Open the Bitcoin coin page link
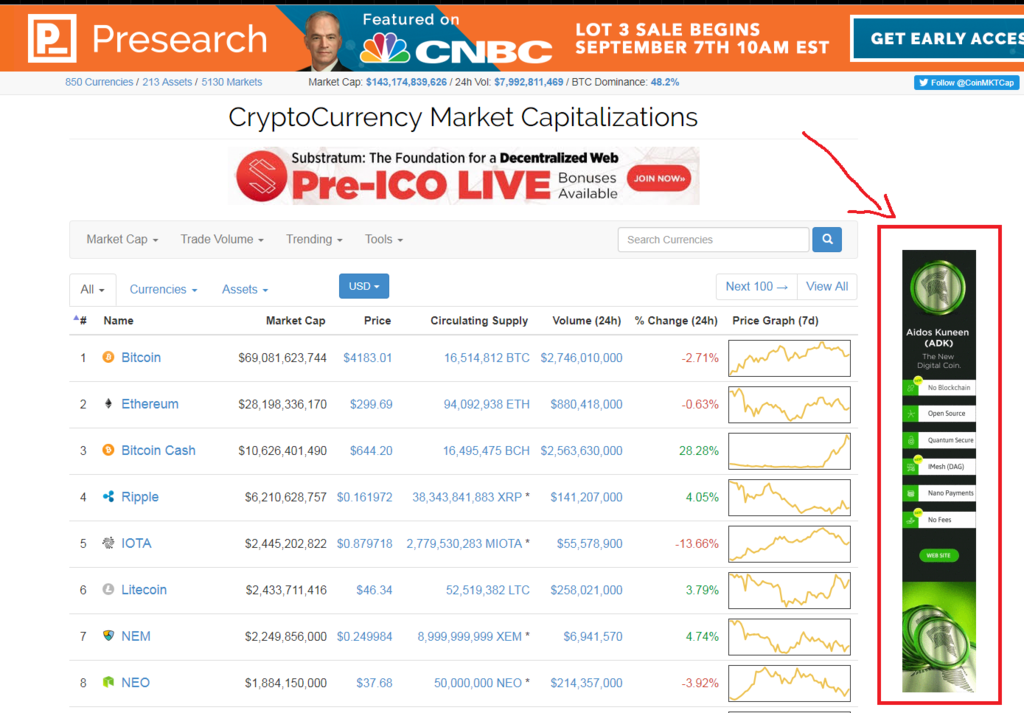Image resolution: width=1024 pixels, height=713 pixels. tap(141, 357)
